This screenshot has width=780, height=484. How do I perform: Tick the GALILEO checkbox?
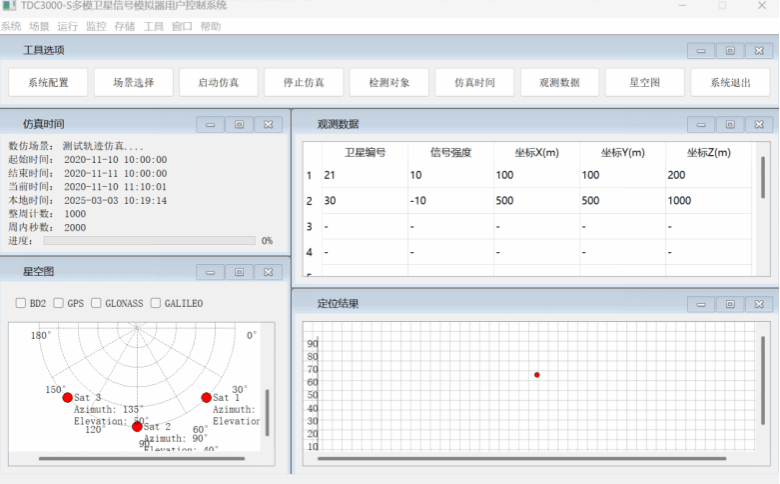[156, 303]
